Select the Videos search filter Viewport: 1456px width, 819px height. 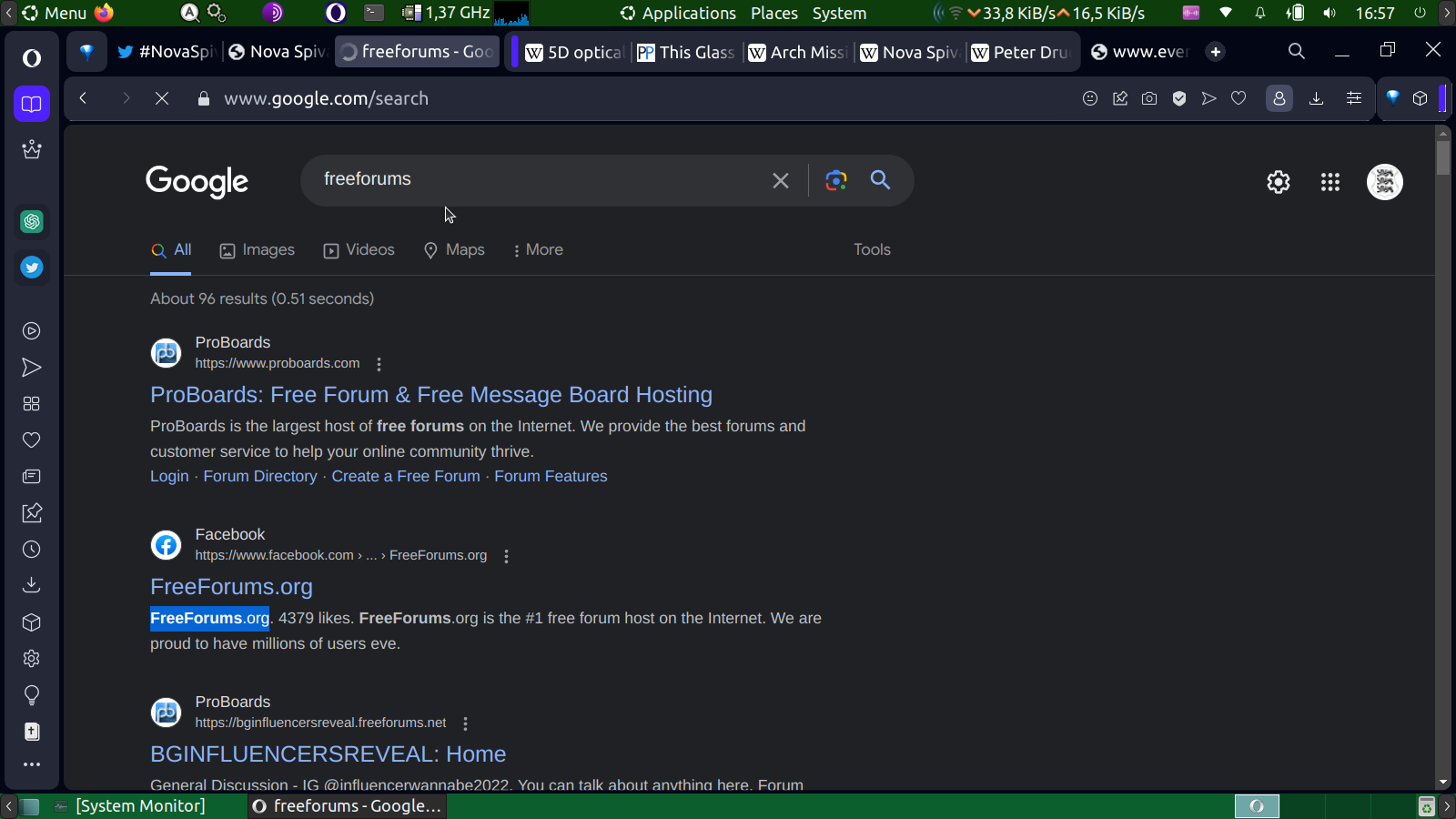359,250
